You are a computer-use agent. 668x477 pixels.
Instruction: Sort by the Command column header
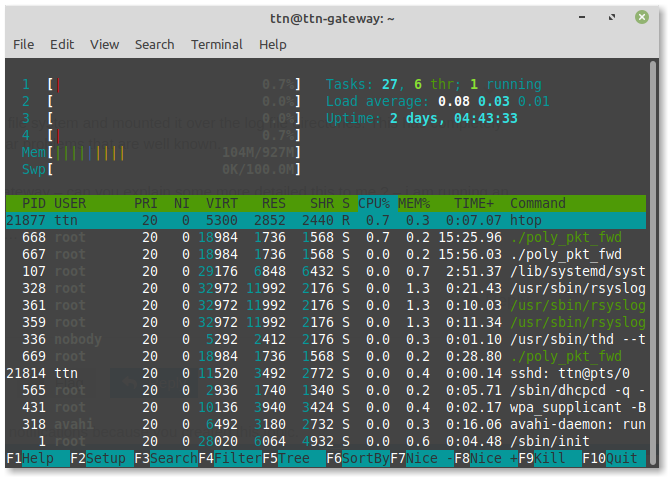[538, 204]
